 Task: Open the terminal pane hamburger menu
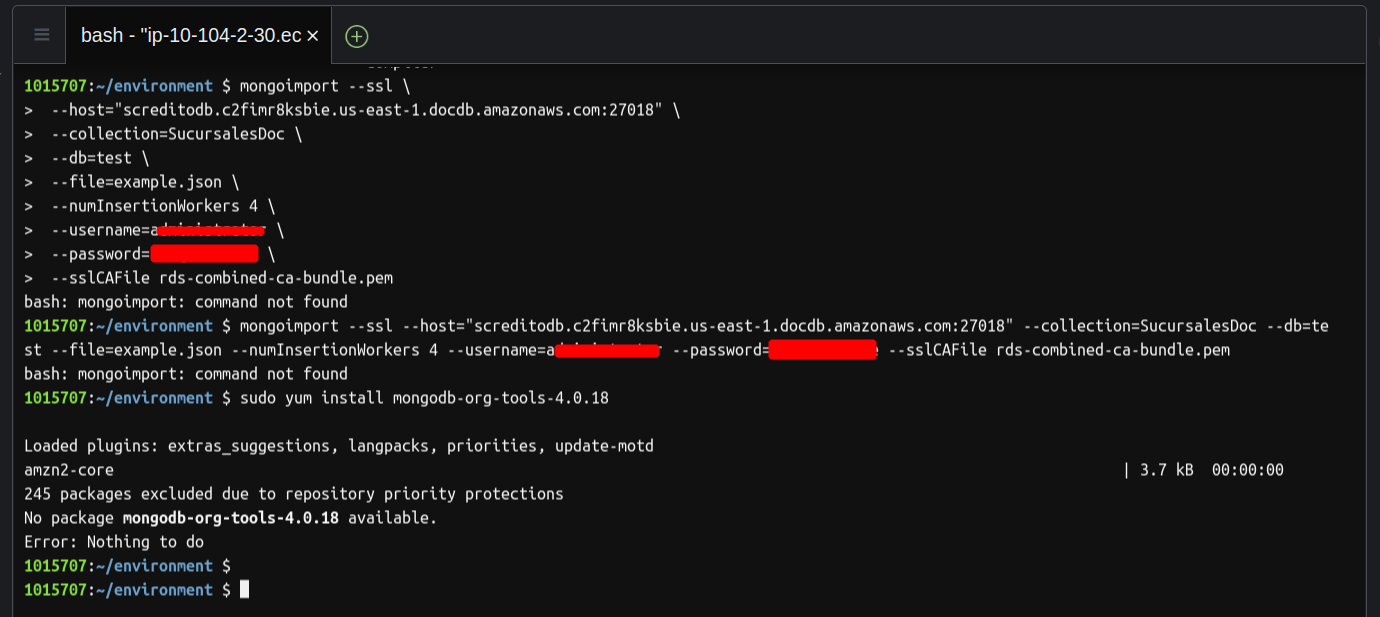pos(42,35)
